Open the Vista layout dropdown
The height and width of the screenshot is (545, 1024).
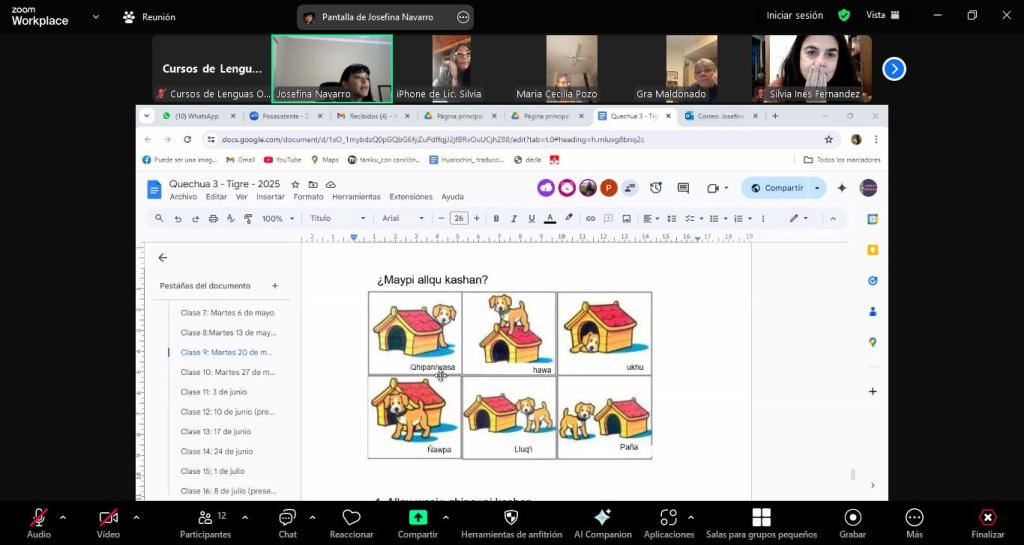click(x=882, y=15)
